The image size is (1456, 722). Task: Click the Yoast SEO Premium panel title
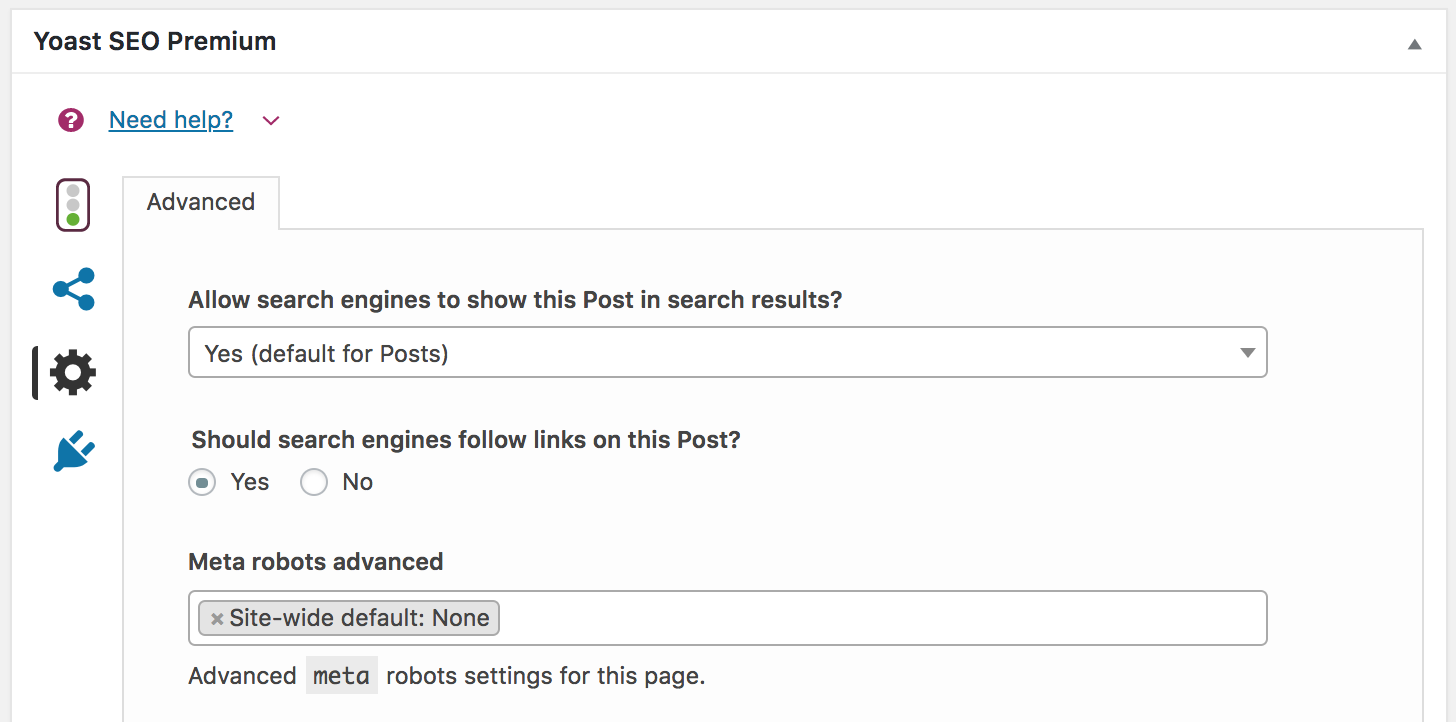(155, 42)
